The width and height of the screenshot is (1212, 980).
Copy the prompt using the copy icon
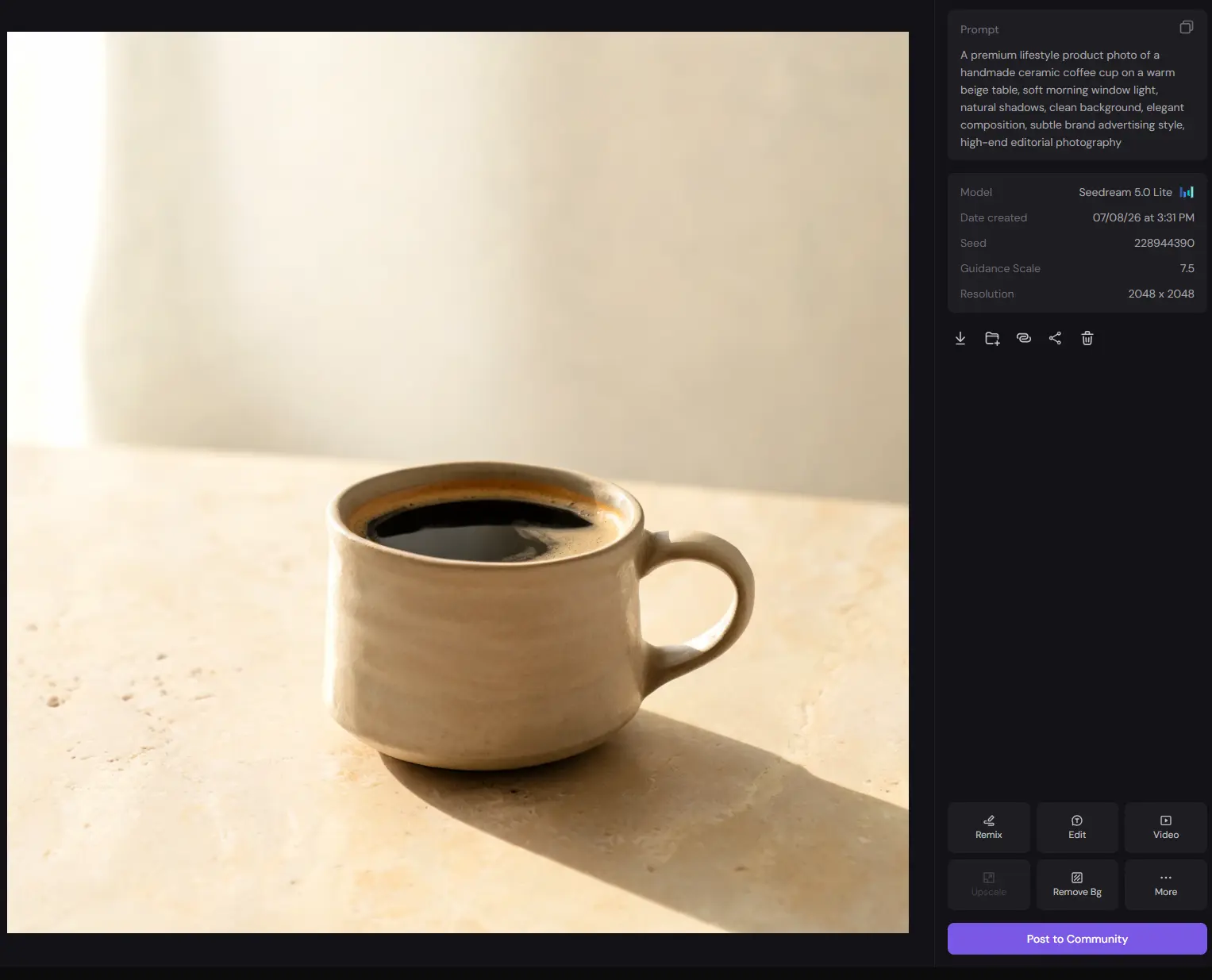tap(1186, 28)
